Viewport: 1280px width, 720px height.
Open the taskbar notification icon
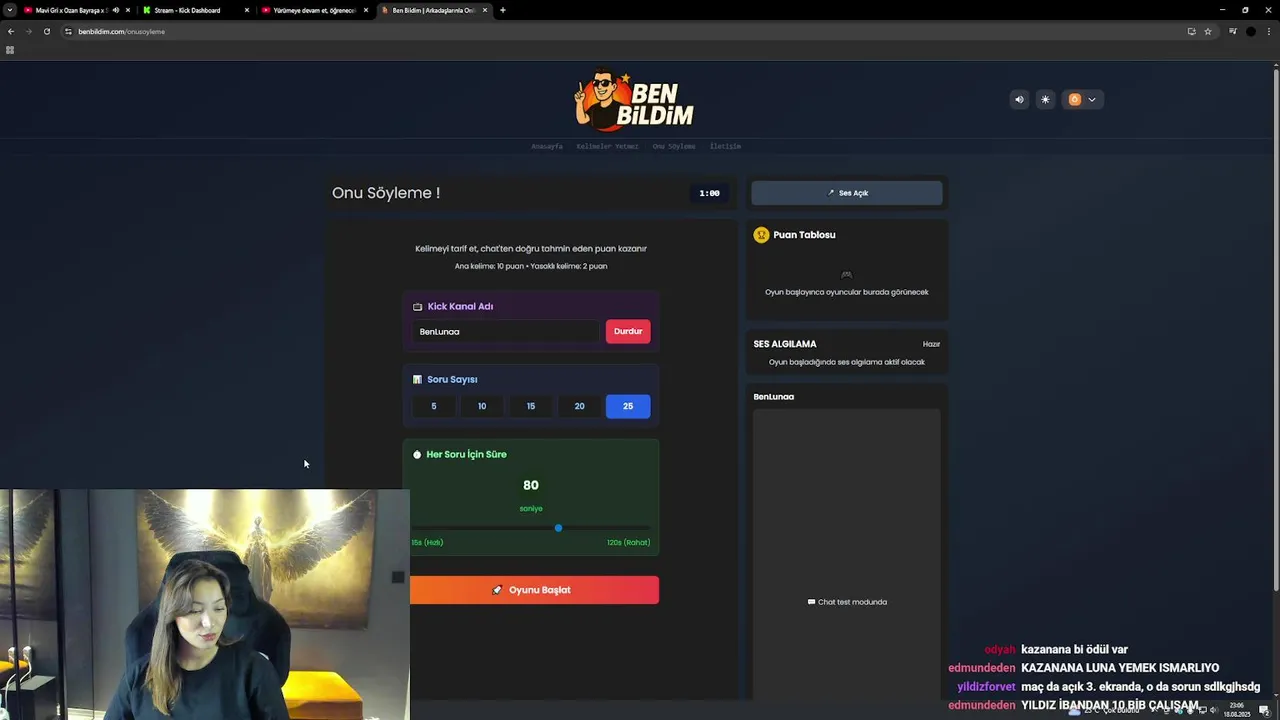[1264, 710]
